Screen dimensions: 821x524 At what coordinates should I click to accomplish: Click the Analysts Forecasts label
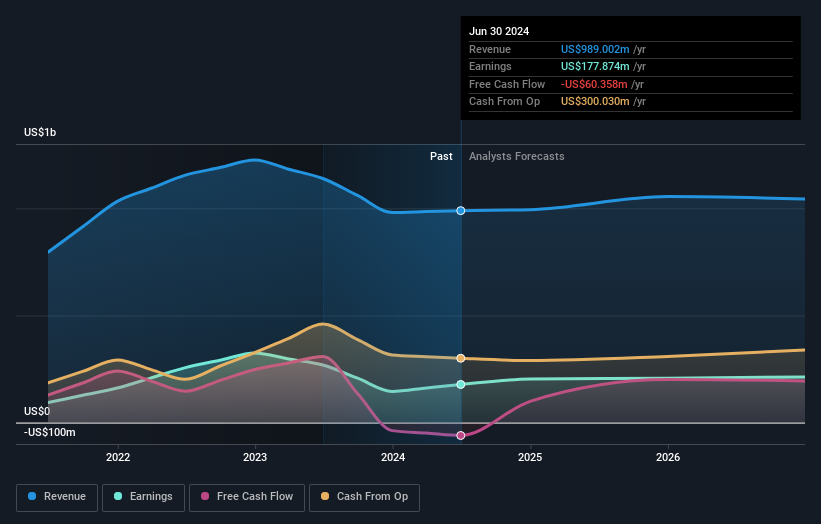pyautogui.click(x=517, y=156)
